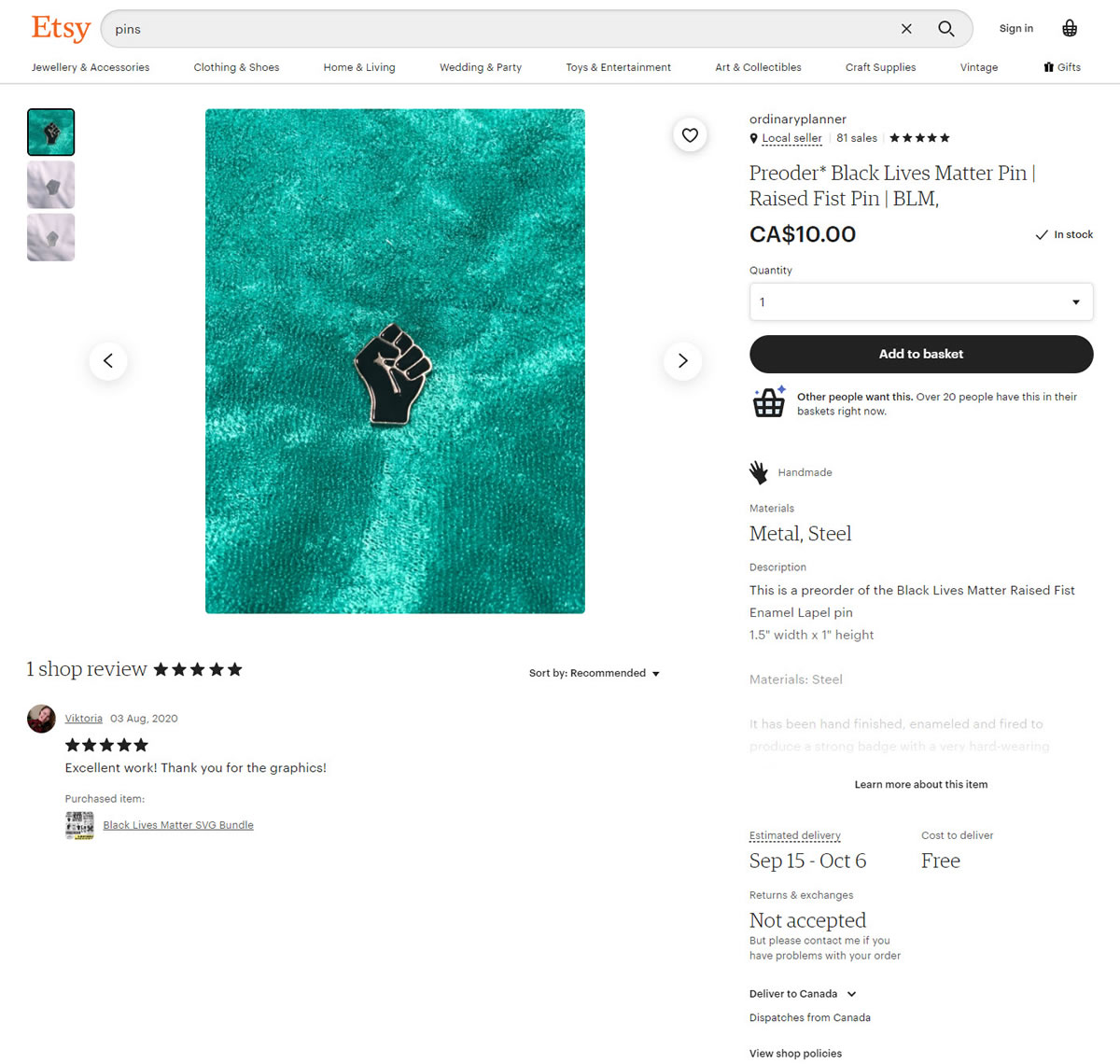Add the pin to basket
The image size is (1120, 1064).
921,354
